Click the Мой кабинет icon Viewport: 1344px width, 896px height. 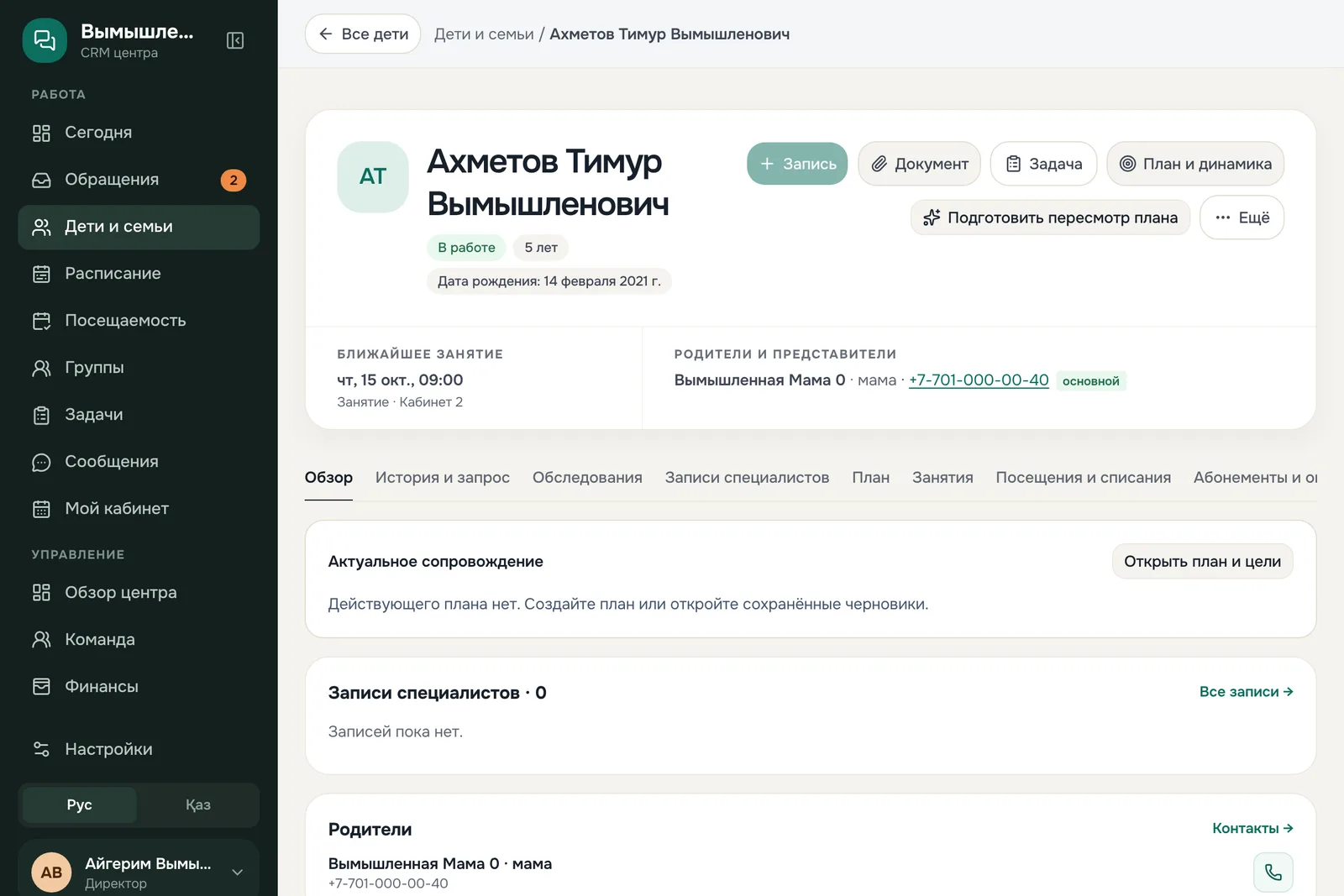click(x=41, y=509)
